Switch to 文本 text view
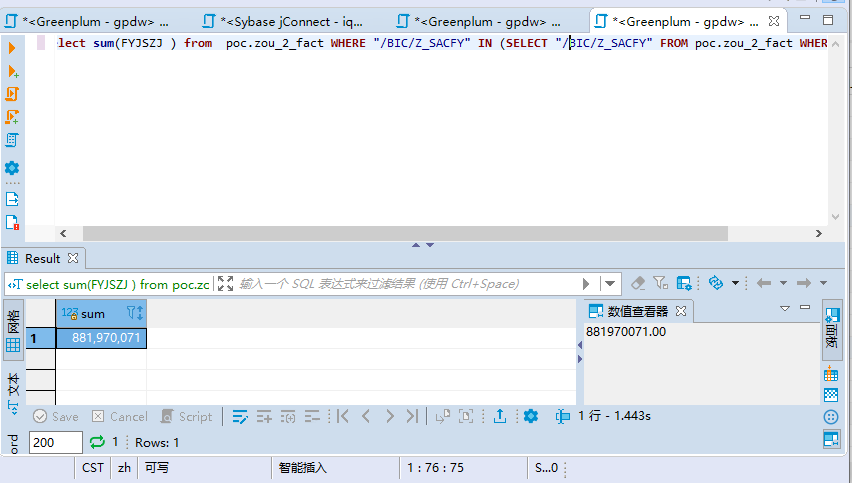852x483 pixels. click(14, 392)
